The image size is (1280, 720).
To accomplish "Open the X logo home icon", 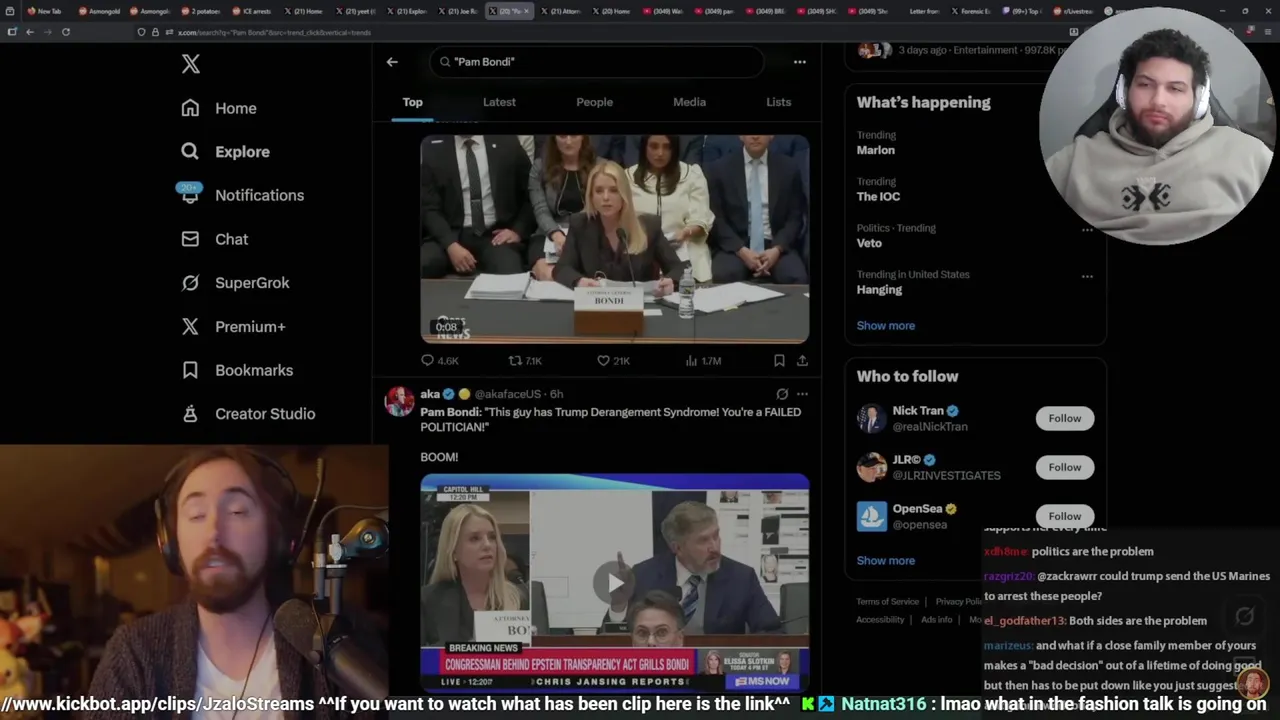I will (x=191, y=64).
